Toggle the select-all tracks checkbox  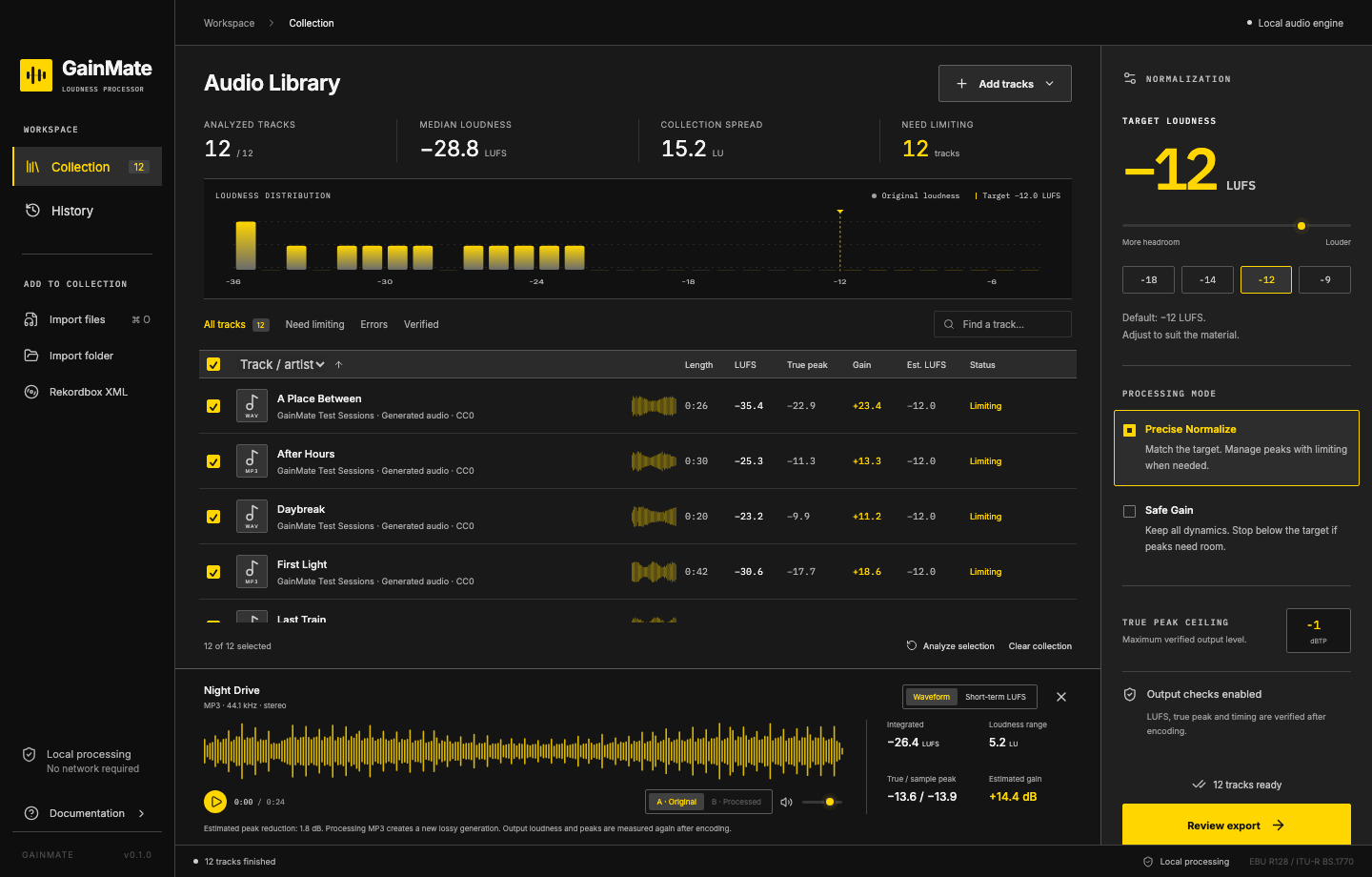[213, 364]
